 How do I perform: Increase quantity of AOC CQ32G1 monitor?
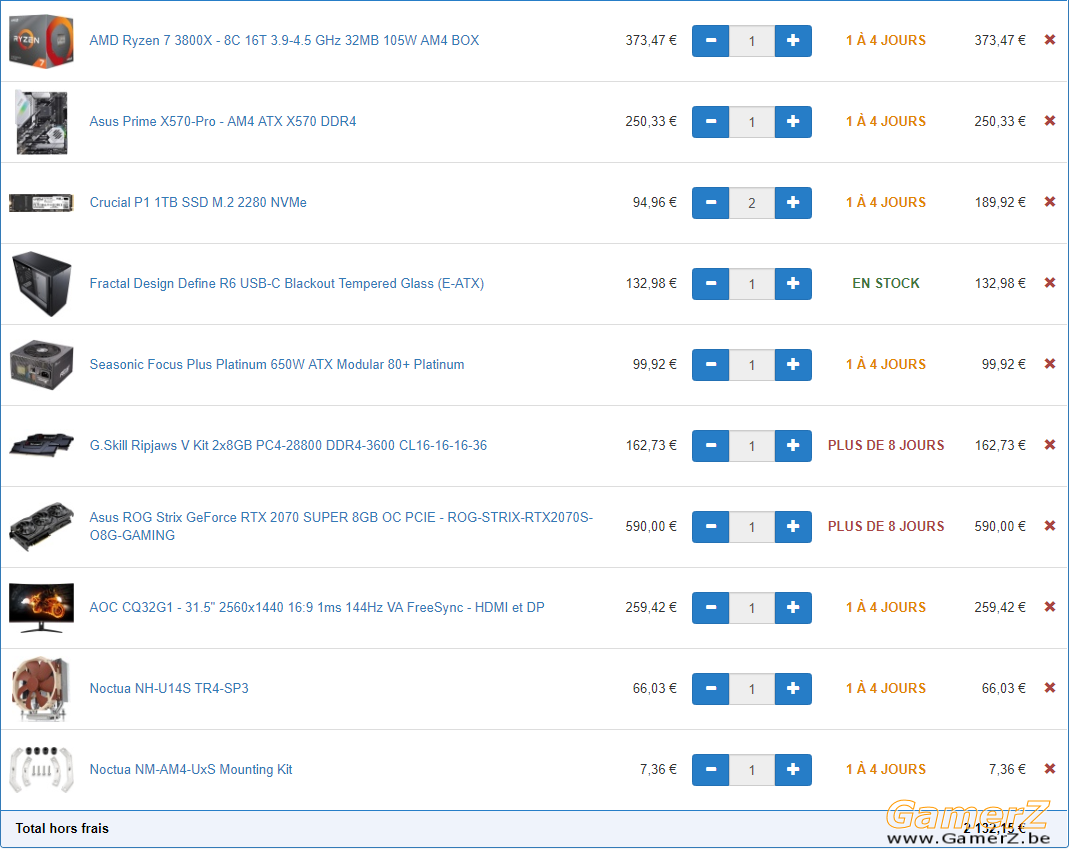pyautogui.click(x=793, y=608)
